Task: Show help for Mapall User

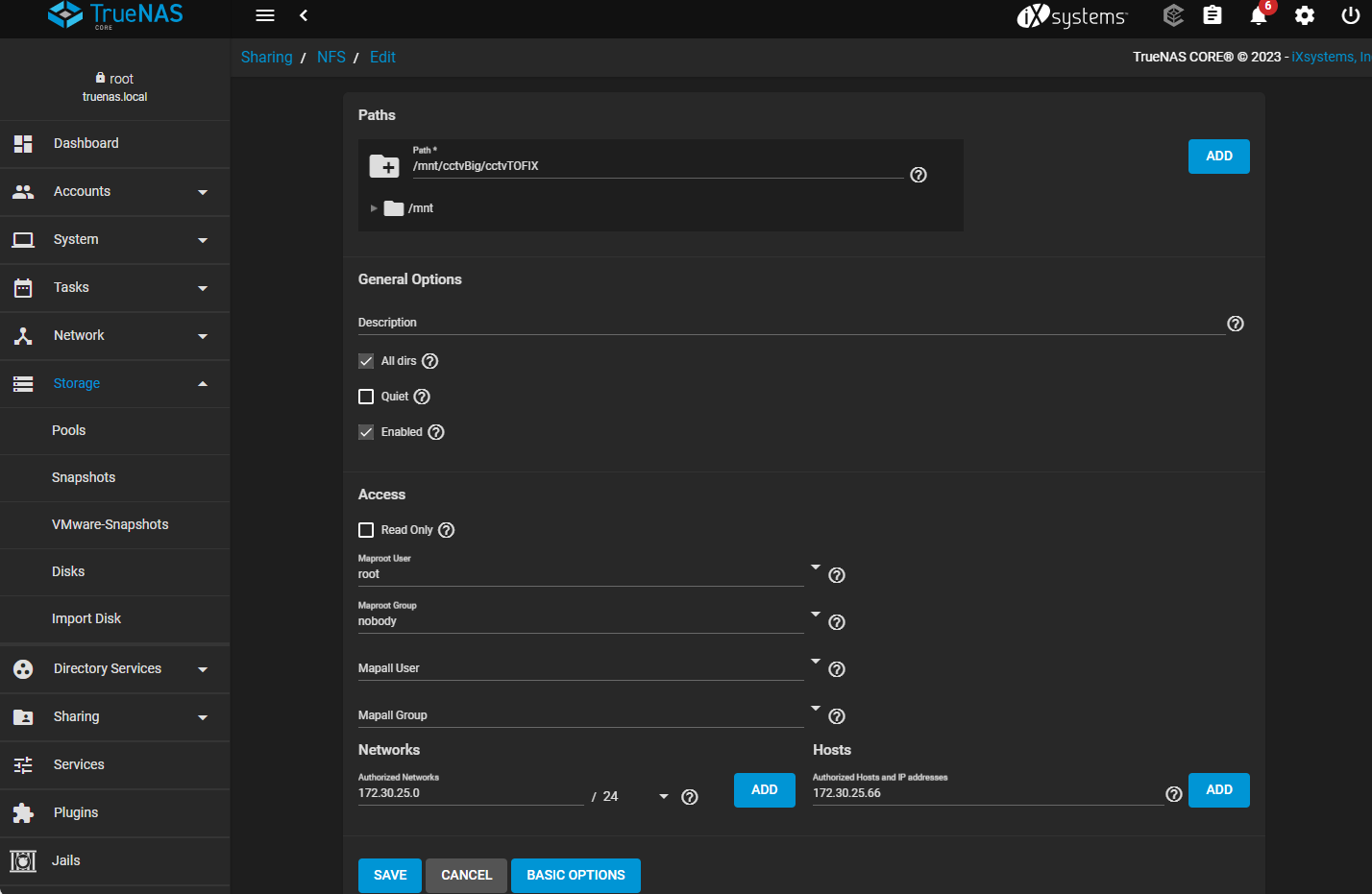Action: [x=837, y=669]
